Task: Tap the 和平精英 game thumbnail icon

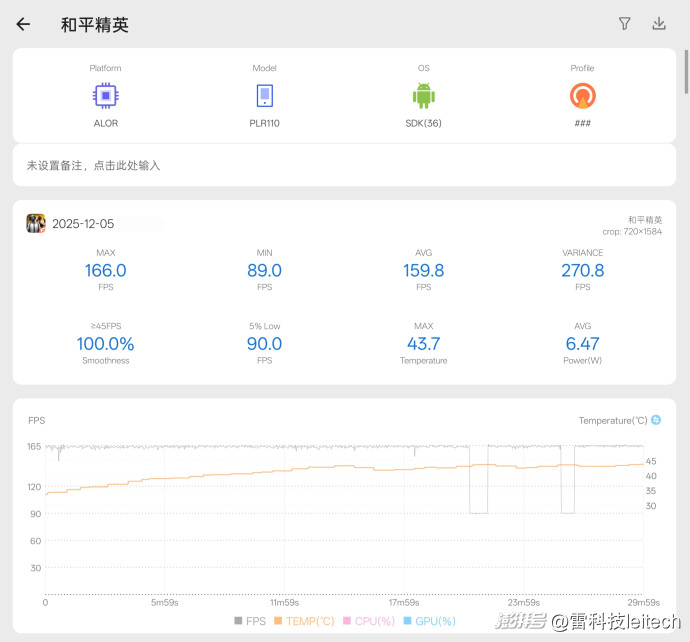Action: coord(36,224)
